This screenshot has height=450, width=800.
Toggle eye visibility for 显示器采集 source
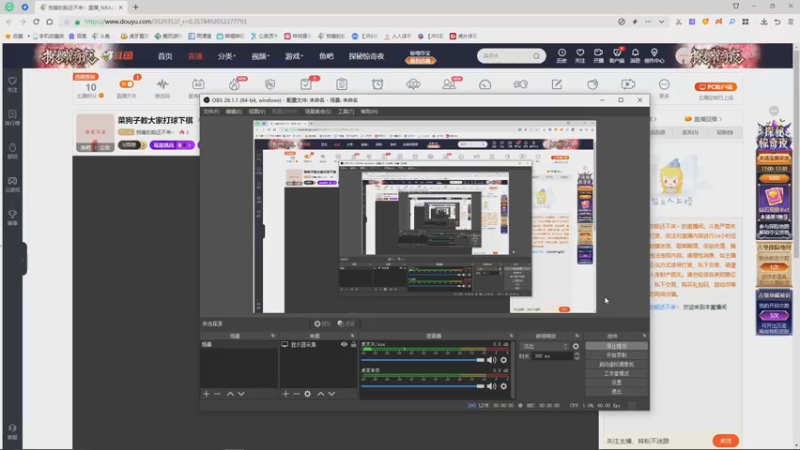pyautogui.click(x=344, y=344)
